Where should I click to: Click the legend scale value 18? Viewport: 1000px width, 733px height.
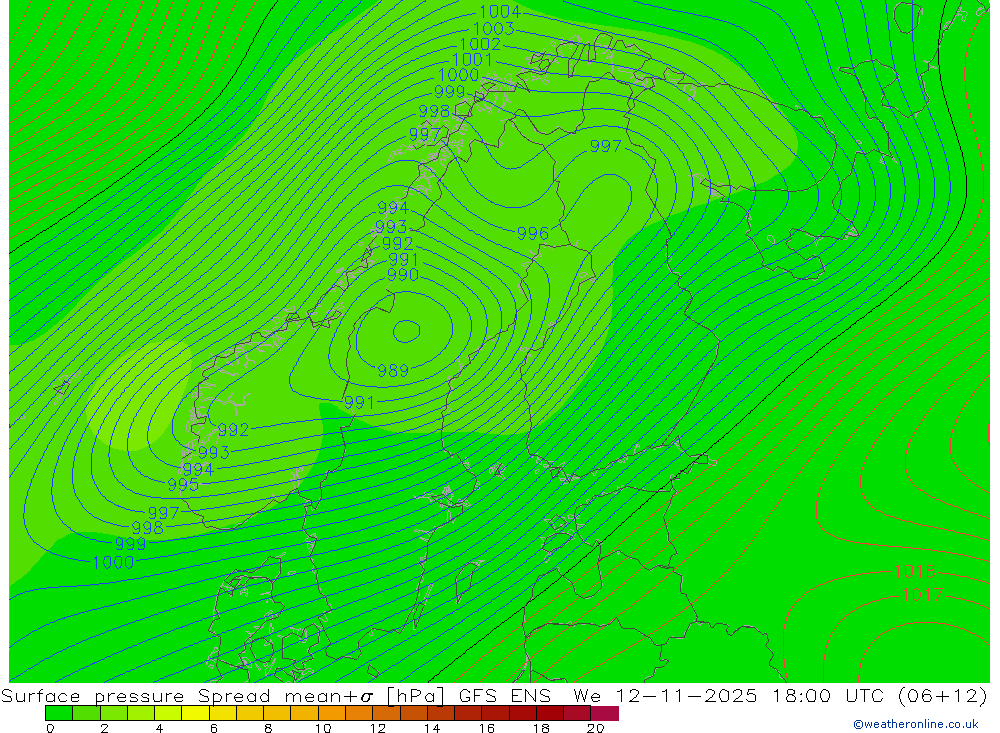coord(541,728)
